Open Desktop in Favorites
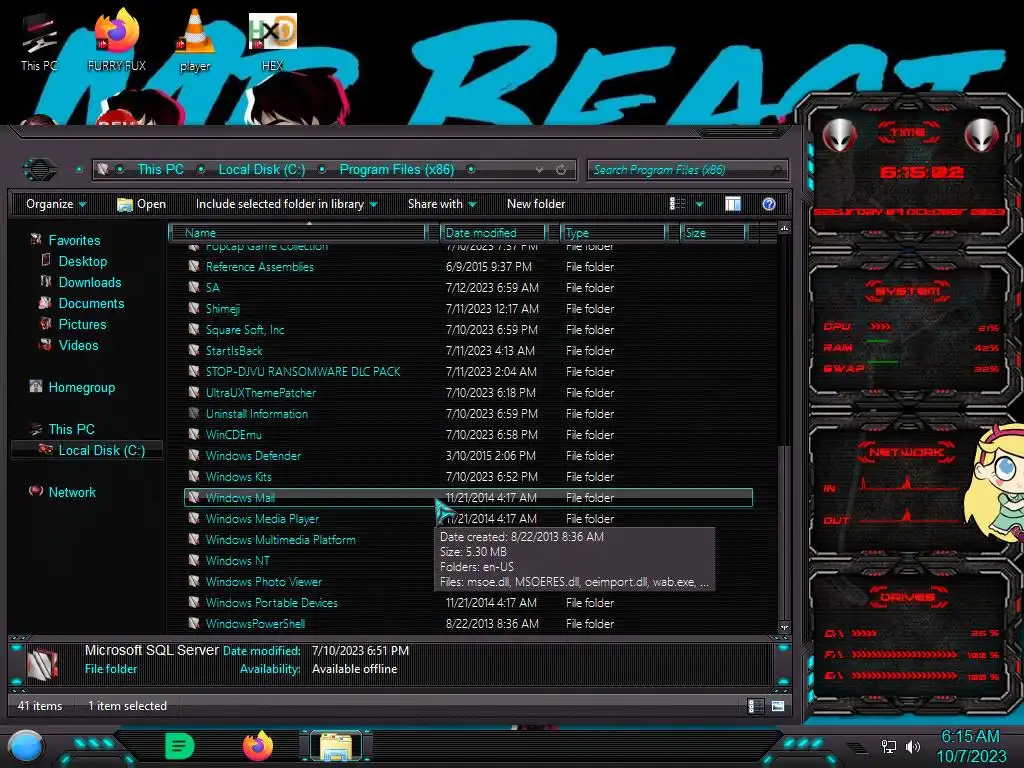 [82, 261]
